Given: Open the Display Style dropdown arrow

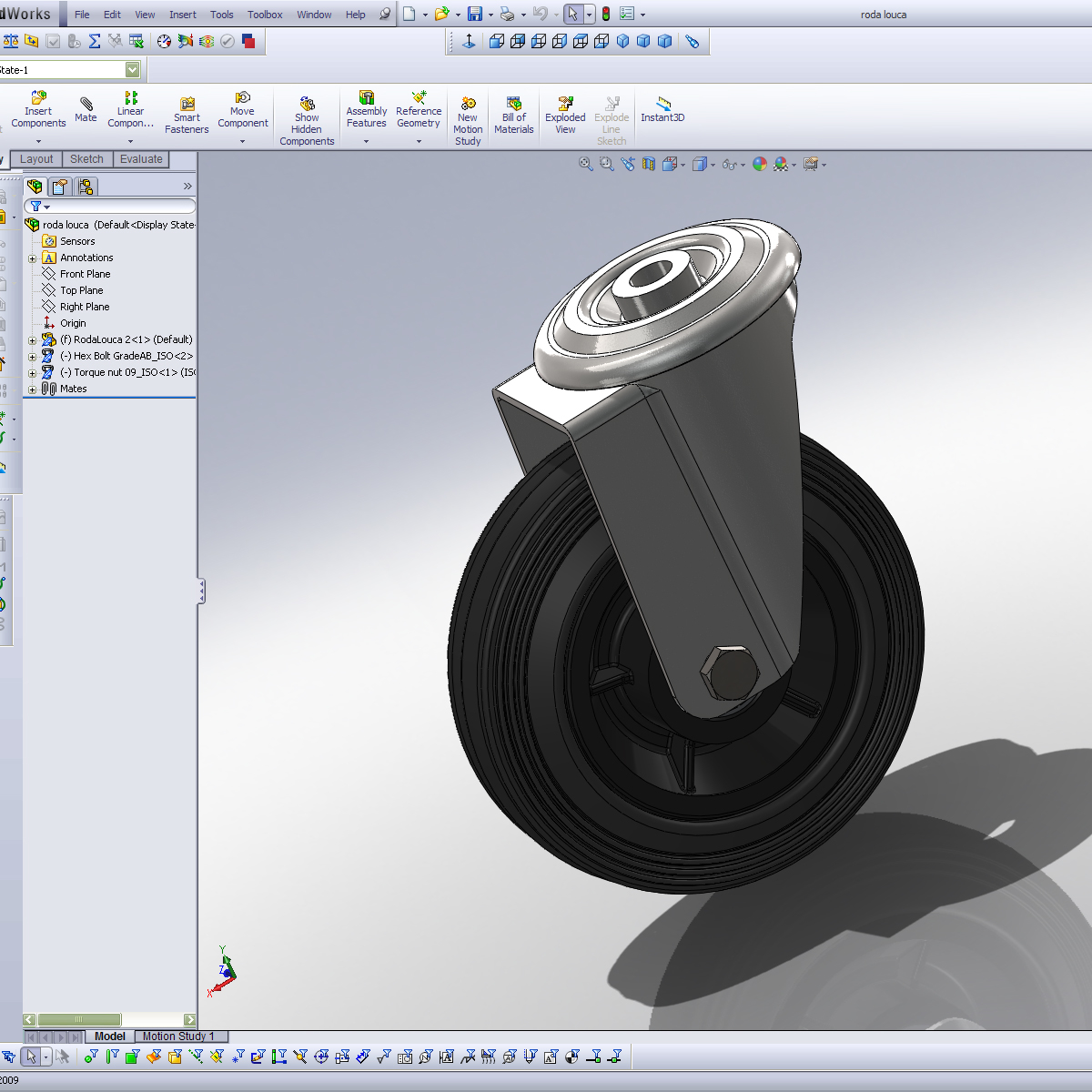Looking at the screenshot, I should click(713, 165).
